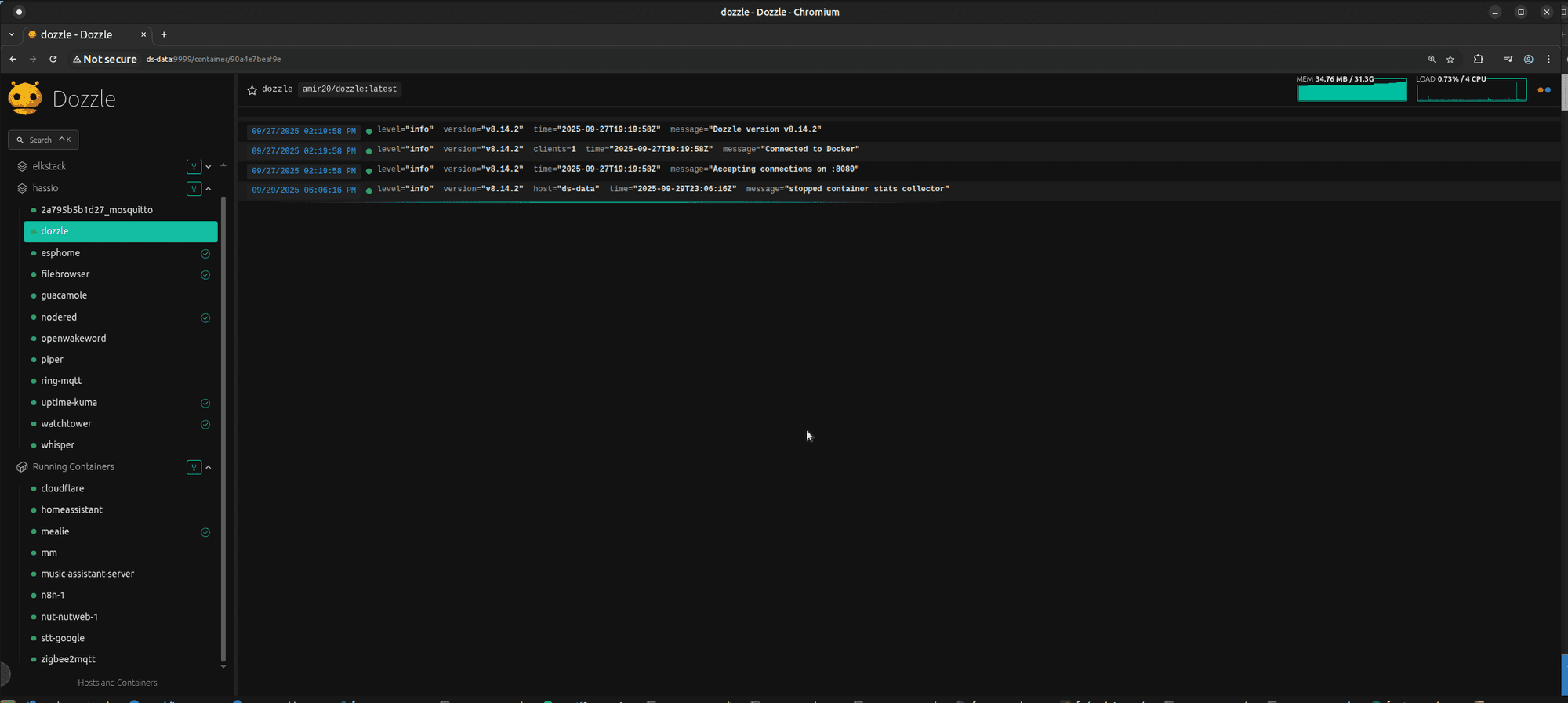Star the dozzle container as favorite
This screenshot has height=703, width=1568.
click(252, 90)
